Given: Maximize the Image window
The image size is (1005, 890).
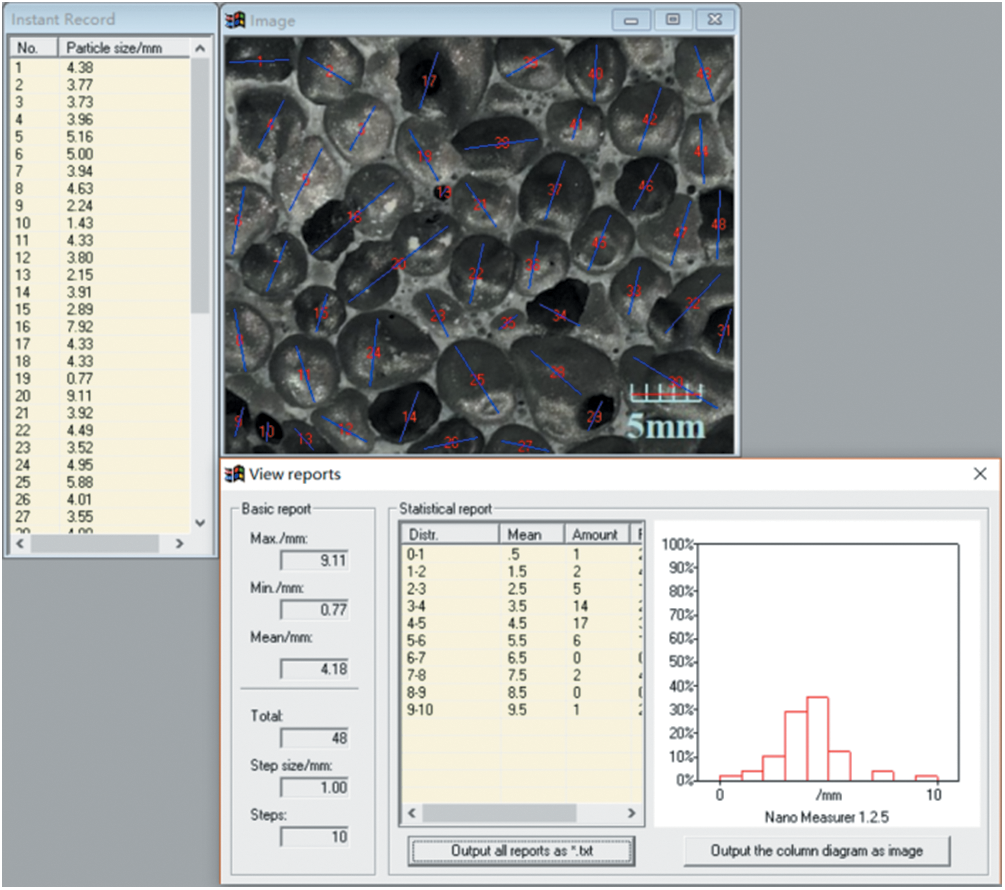Looking at the screenshot, I should tap(673, 20).
